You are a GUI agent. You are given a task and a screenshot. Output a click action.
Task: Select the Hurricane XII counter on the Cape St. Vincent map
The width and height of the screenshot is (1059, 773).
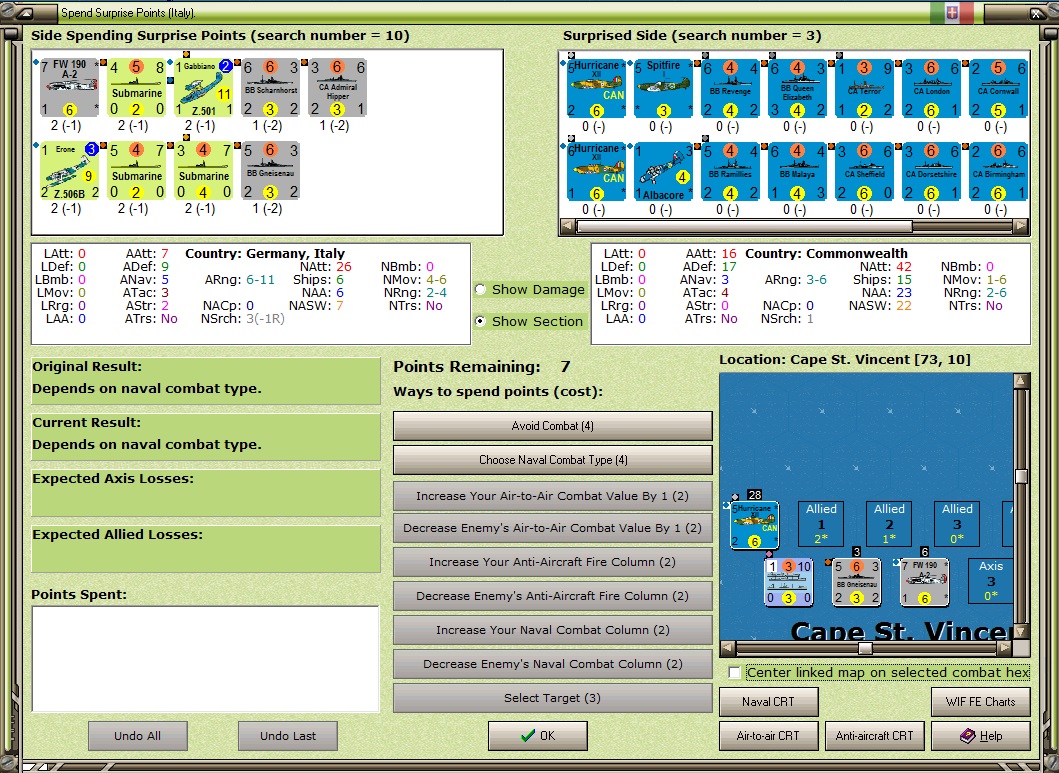click(x=754, y=525)
